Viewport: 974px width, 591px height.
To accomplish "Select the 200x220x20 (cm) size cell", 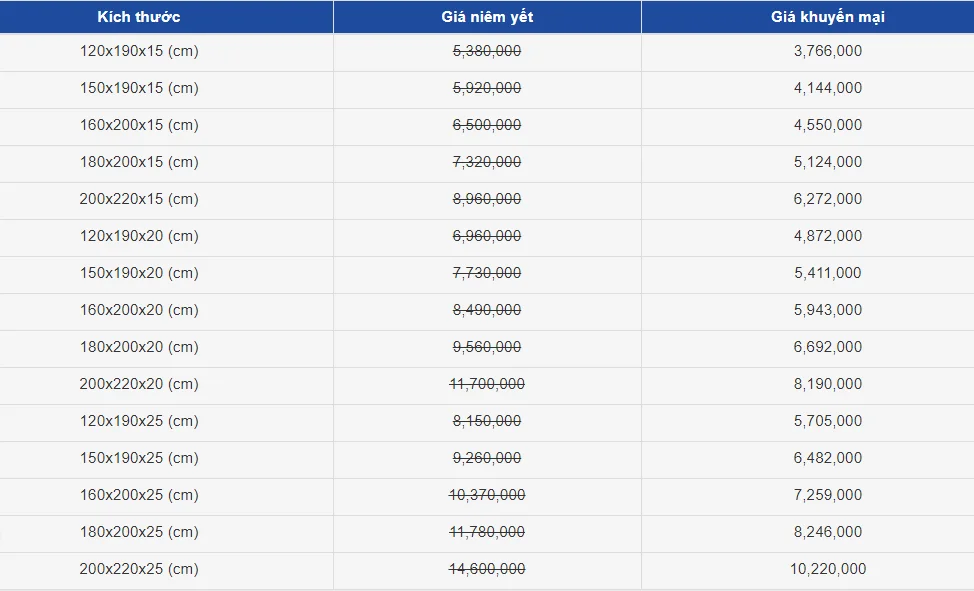I will (139, 384).
